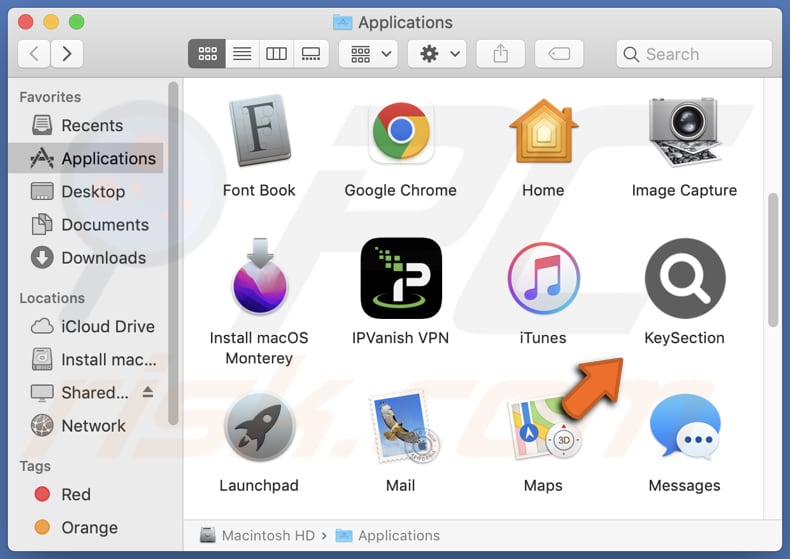This screenshot has width=790, height=559.
Task: Open Documents in the sidebar
Action: (86, 225)
